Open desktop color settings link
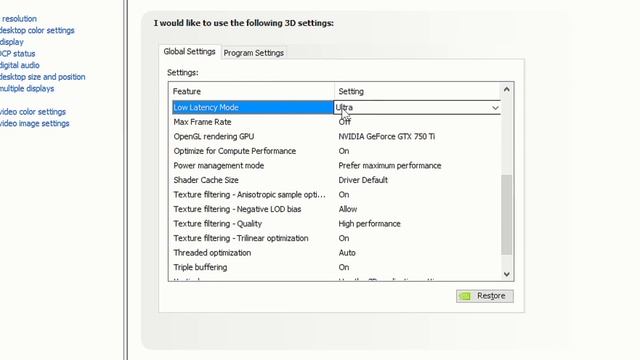 coord(37,31)
